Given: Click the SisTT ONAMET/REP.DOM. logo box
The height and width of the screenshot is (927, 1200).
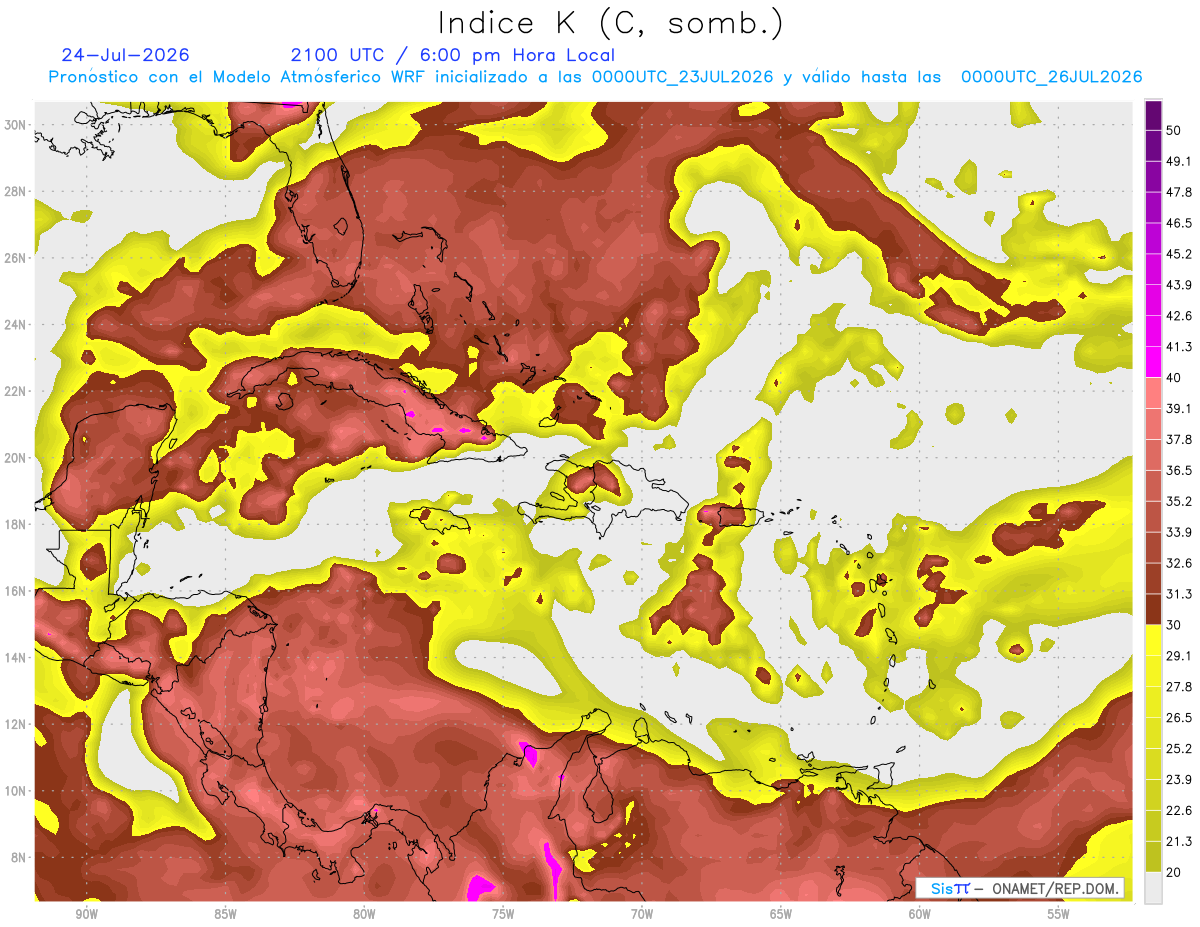Looking at the screenshot, I should point(1019,888).
